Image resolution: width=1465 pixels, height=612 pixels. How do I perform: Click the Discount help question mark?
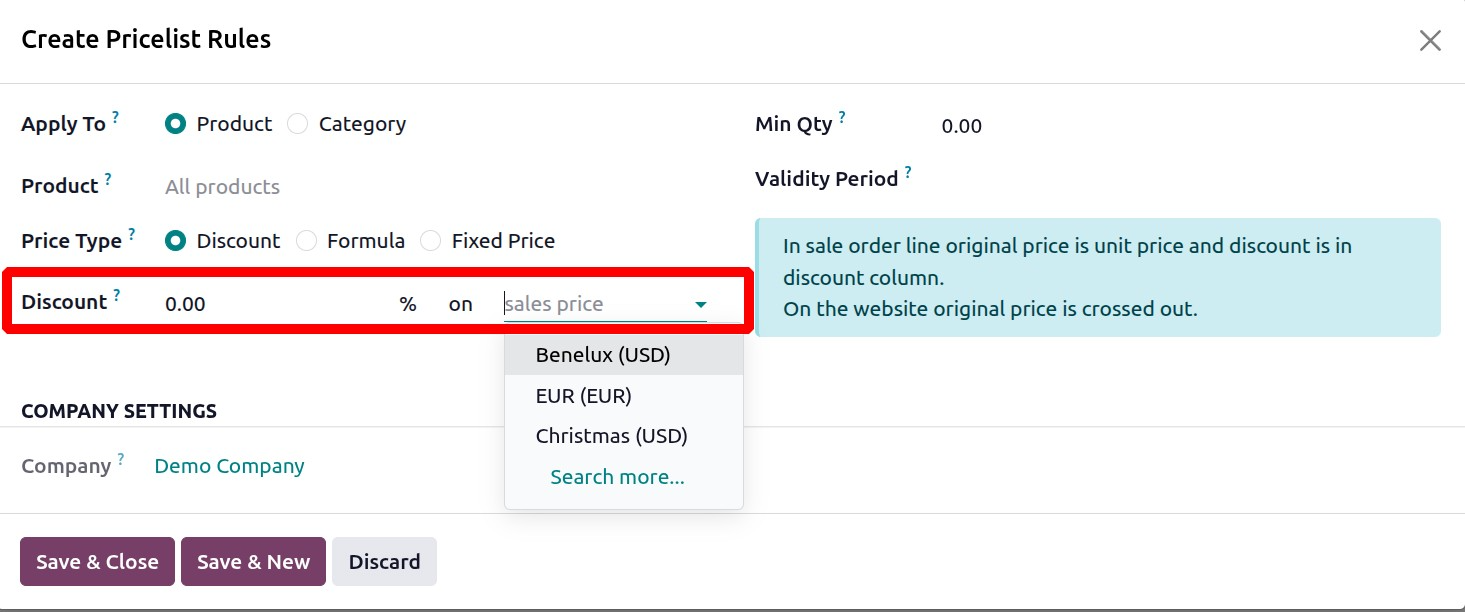(117, 296)
